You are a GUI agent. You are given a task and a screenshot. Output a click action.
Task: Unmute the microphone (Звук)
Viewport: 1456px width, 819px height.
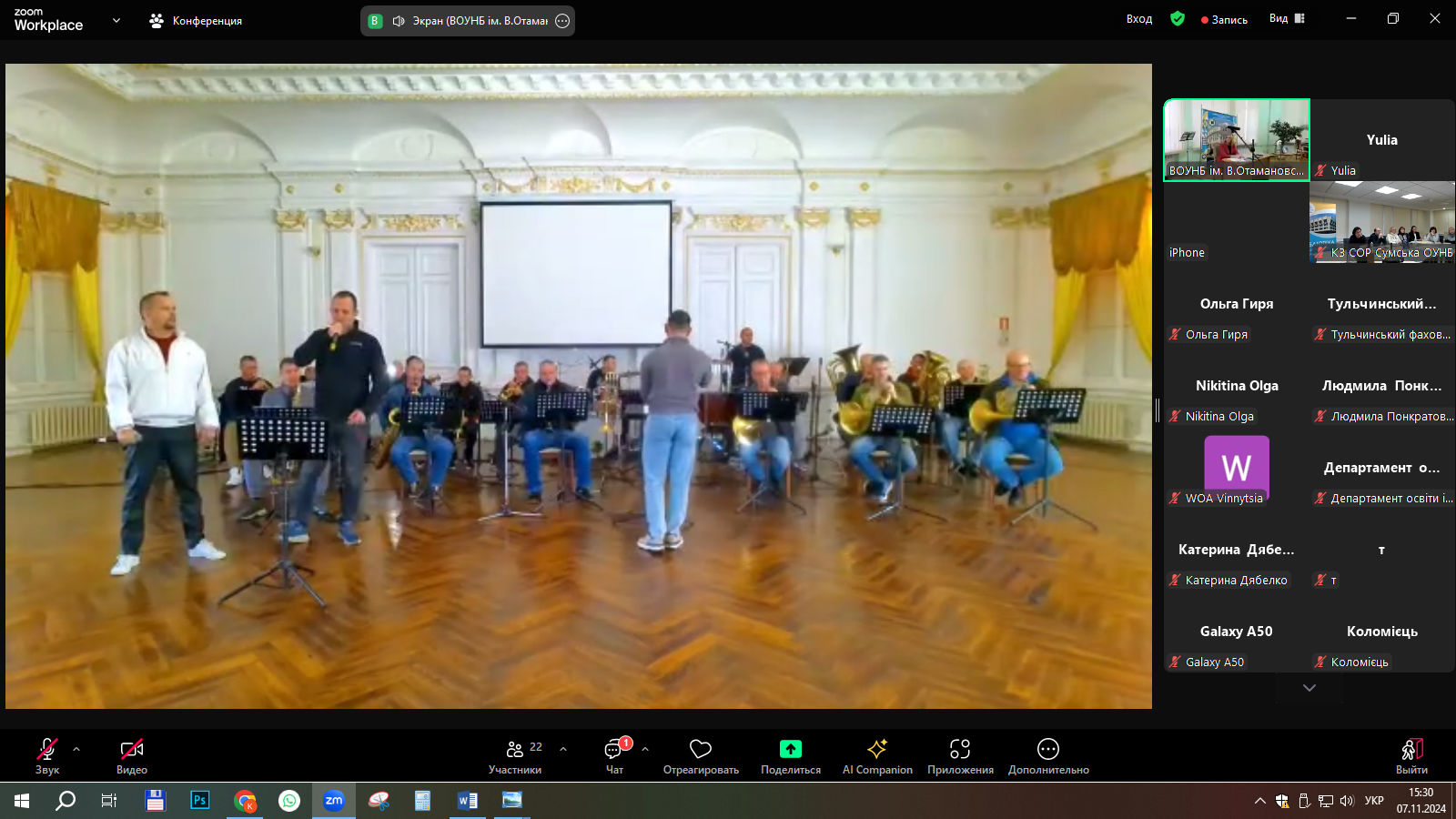coord(46,750)
